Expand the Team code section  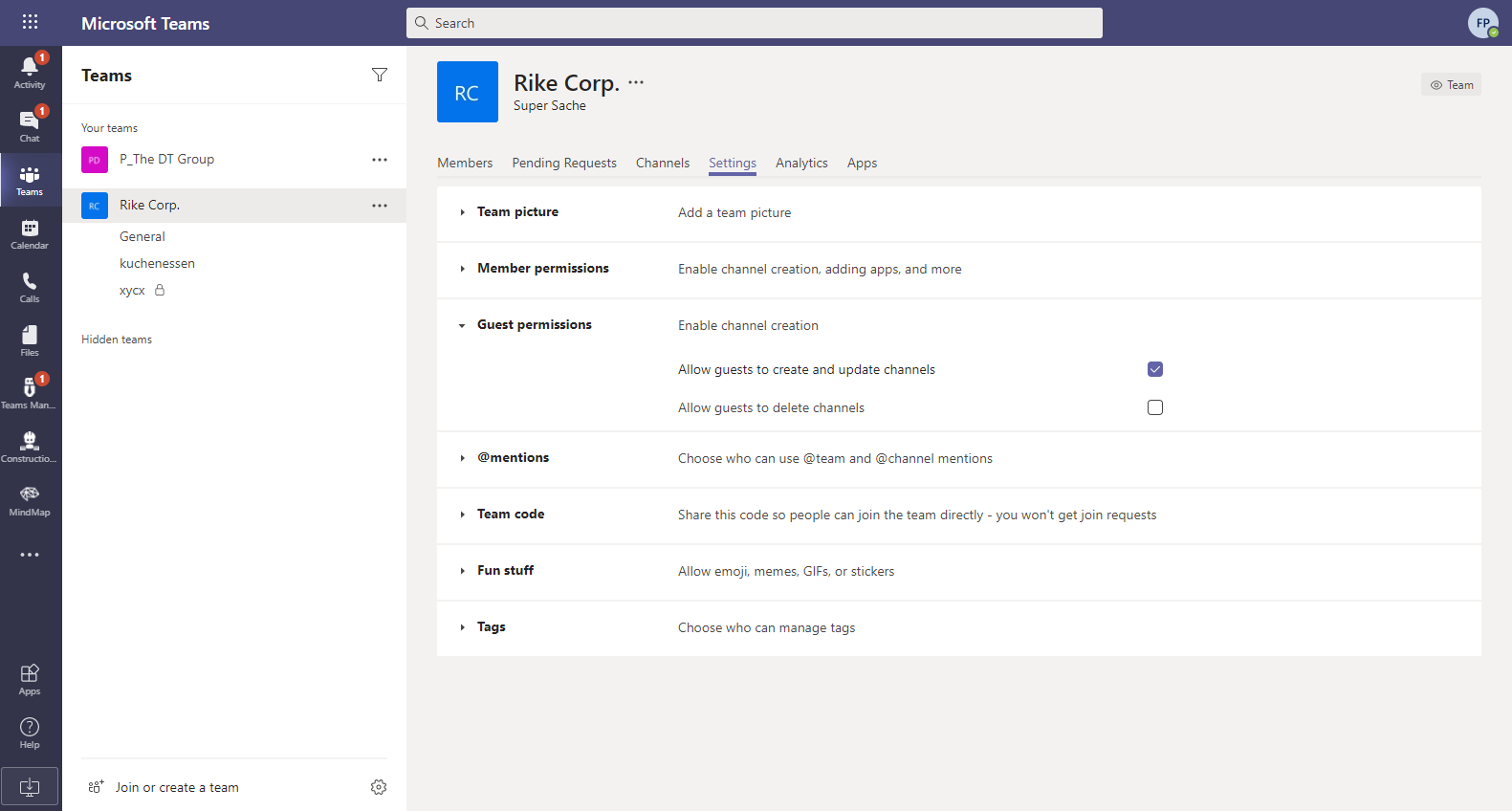coord(463,515)
